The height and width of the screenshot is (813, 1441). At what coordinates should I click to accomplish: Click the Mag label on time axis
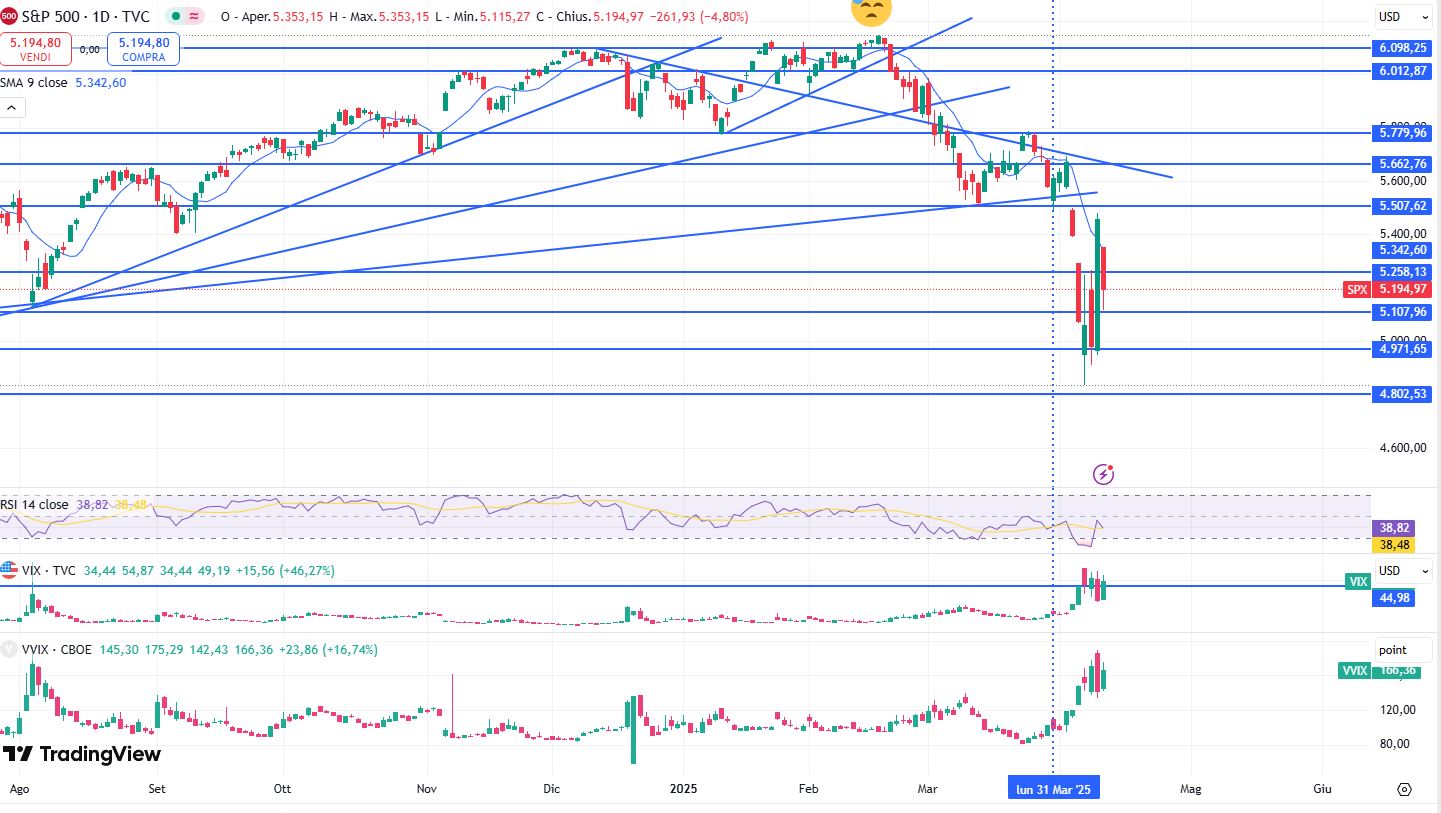click(1190, 789)
